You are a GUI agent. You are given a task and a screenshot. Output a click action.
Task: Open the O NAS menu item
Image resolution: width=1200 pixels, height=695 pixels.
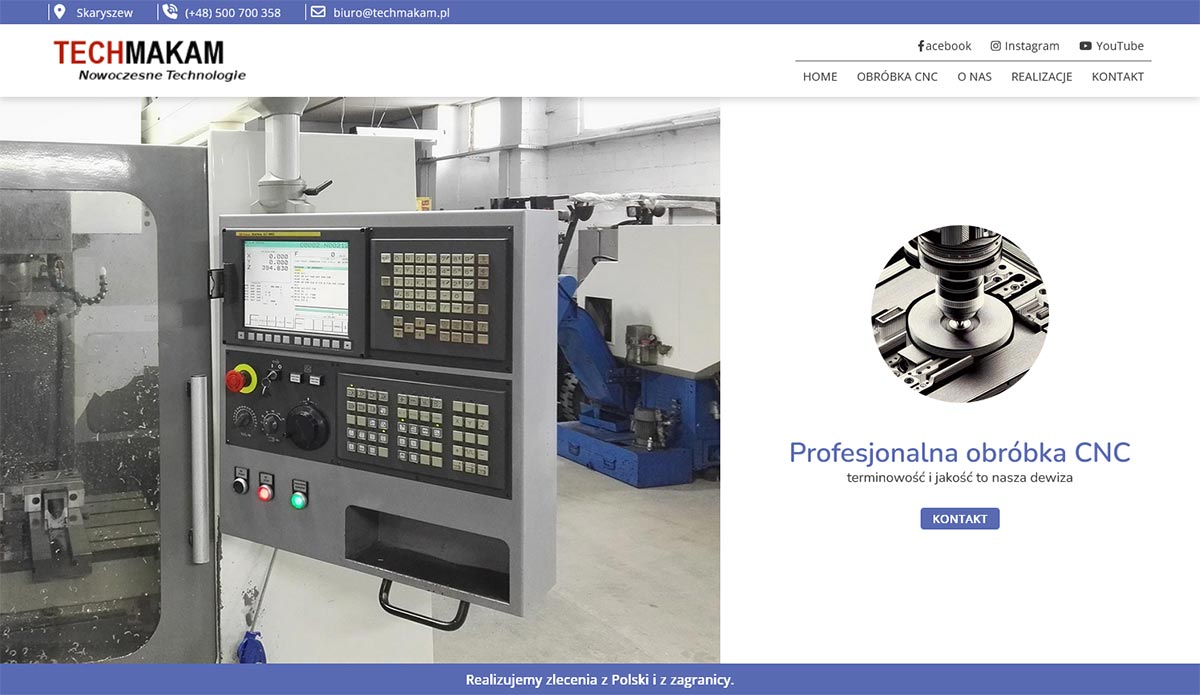tap(974, 77)
